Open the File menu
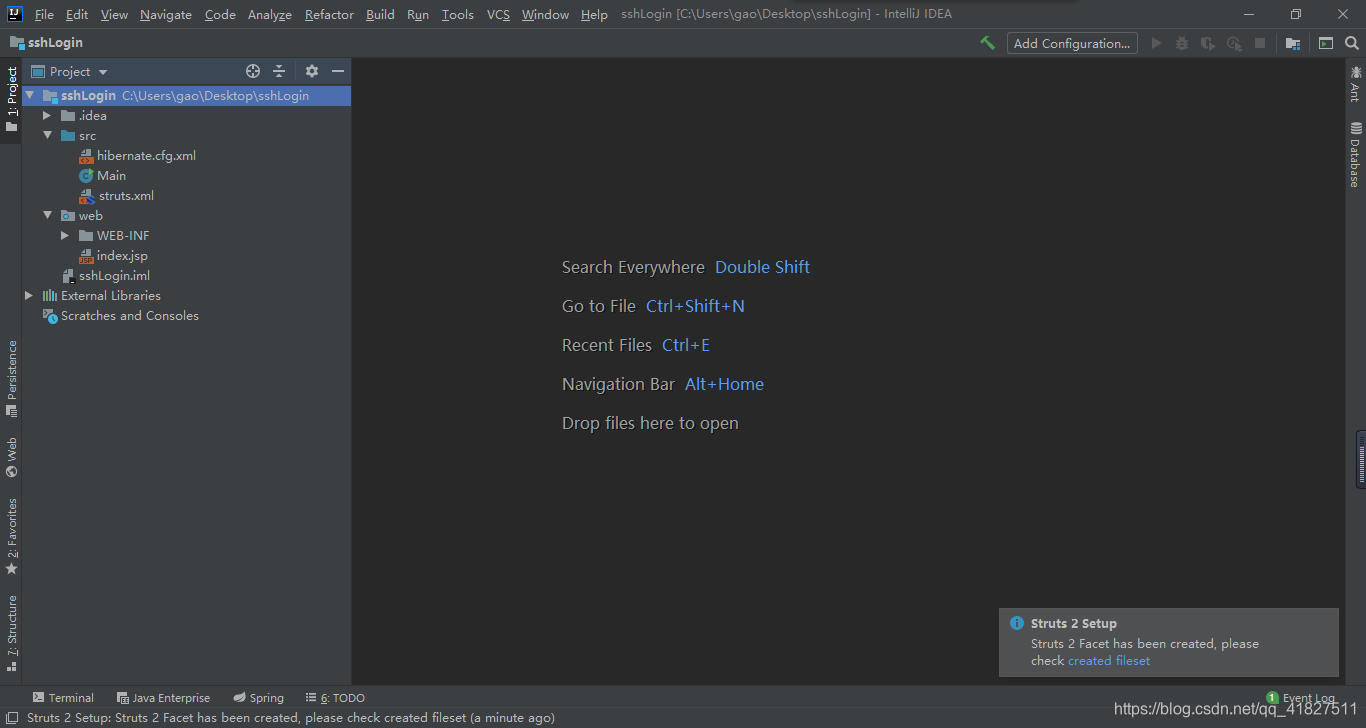This screenshot has height=728, width=1366. coord(44,14)
